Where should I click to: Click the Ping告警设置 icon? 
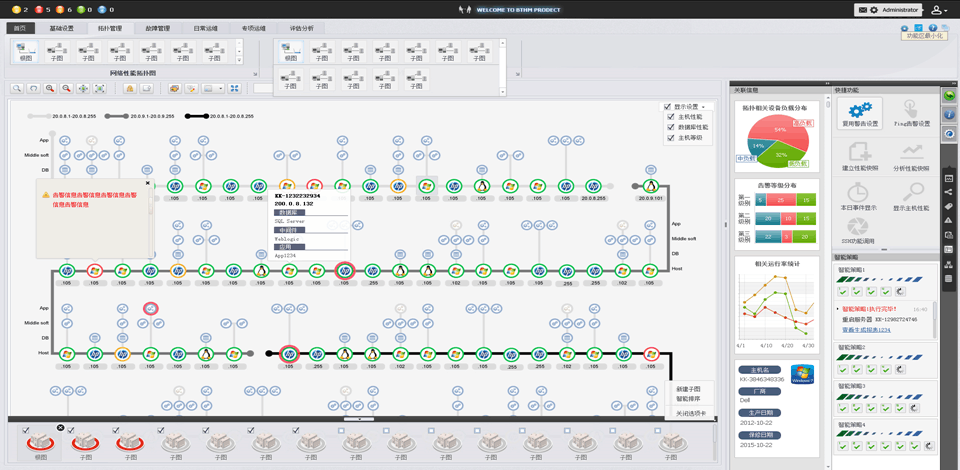[911, 109]
